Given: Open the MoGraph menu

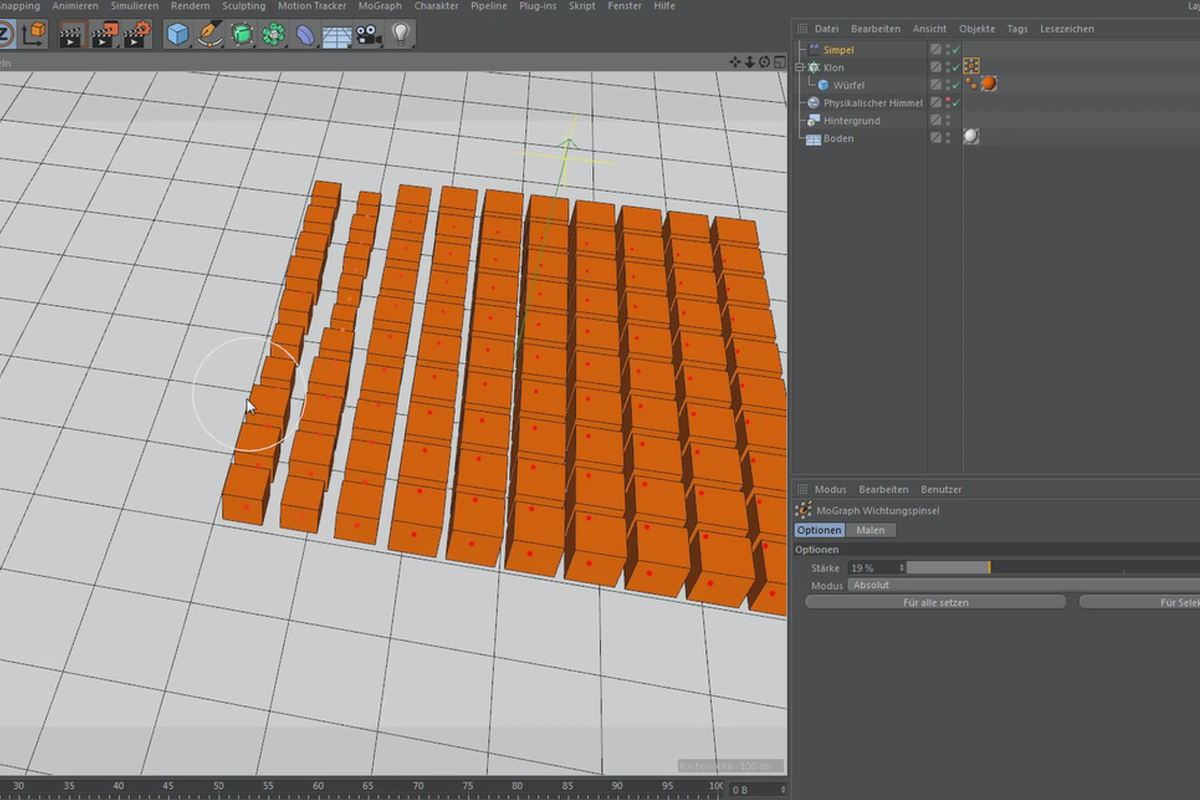Looking at the screenshot, I should pos(379,6).
